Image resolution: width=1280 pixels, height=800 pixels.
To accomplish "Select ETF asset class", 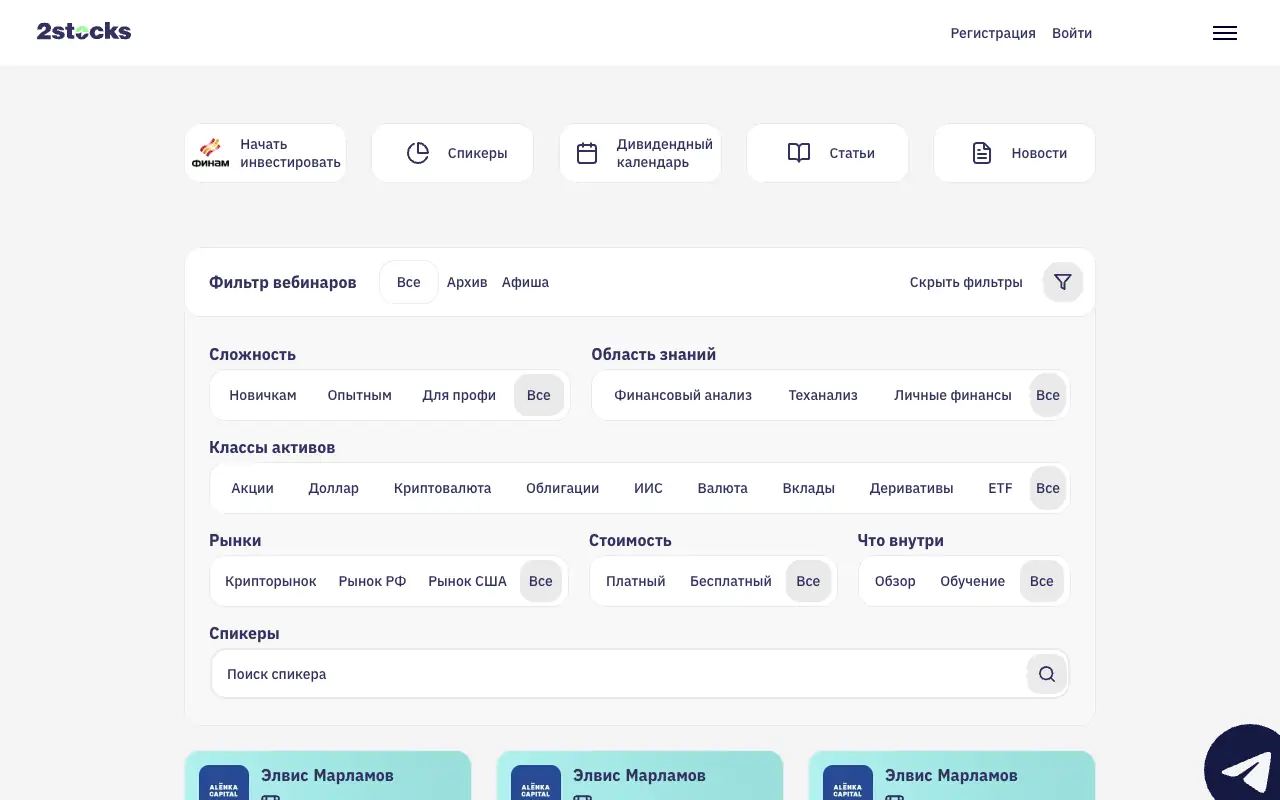I will tap(1001, 488).
